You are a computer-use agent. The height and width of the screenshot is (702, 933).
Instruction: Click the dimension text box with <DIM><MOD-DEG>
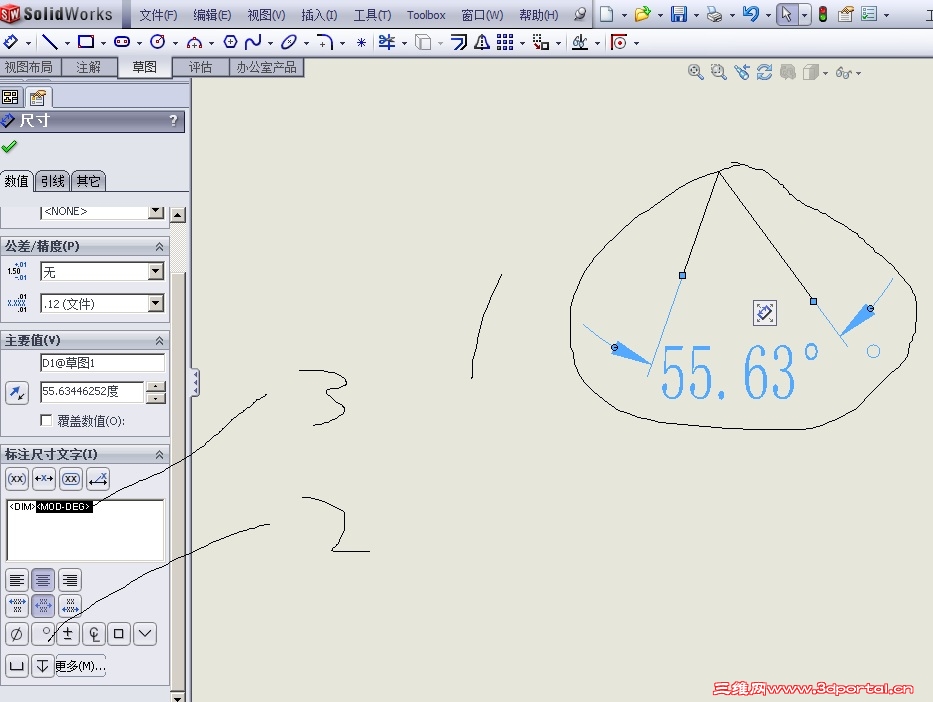[85, 530]
